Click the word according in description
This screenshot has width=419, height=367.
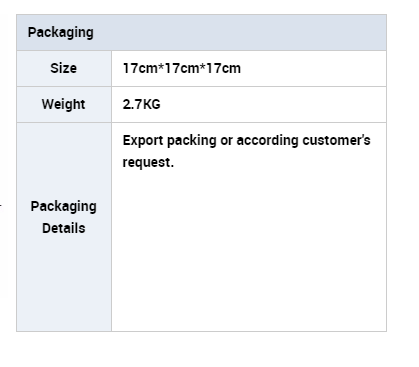coord(267,140)
